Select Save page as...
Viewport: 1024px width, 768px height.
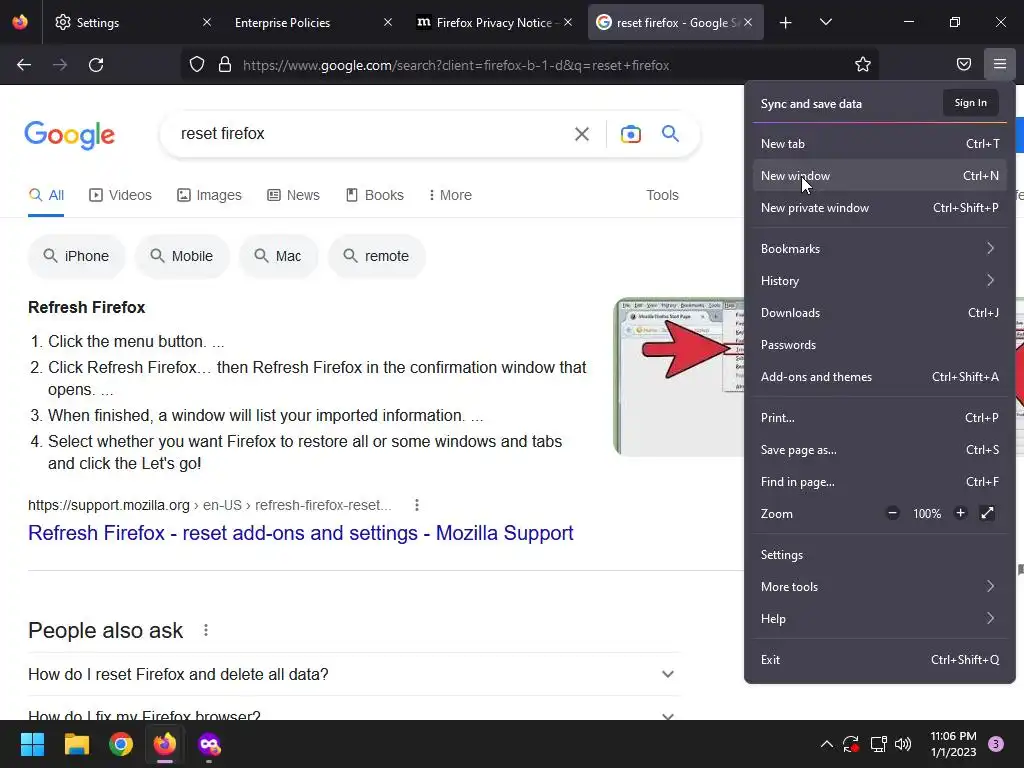click(x=880, y=450)
